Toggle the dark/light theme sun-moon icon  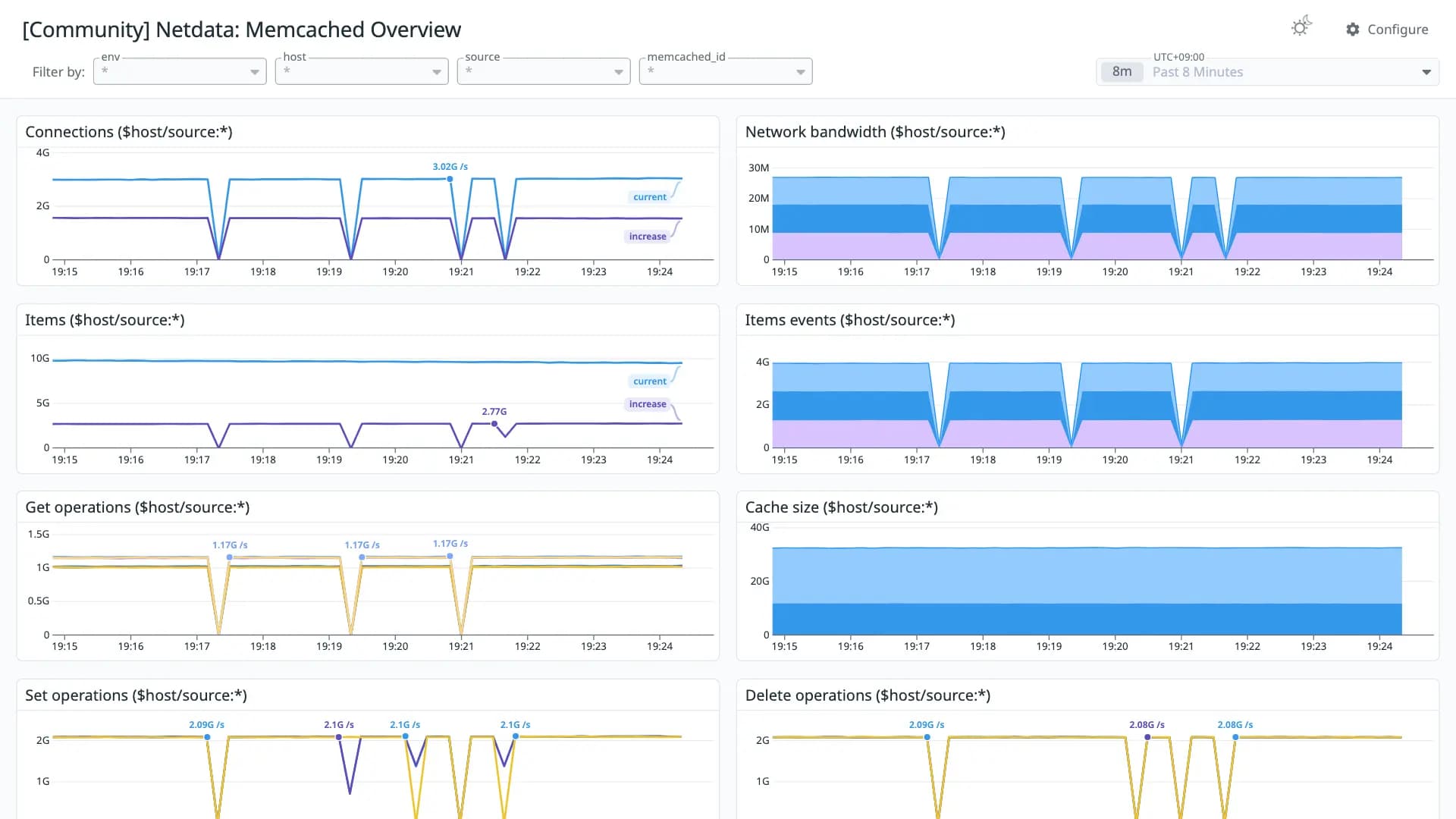pyautogui.click(x=1301, y=27)
